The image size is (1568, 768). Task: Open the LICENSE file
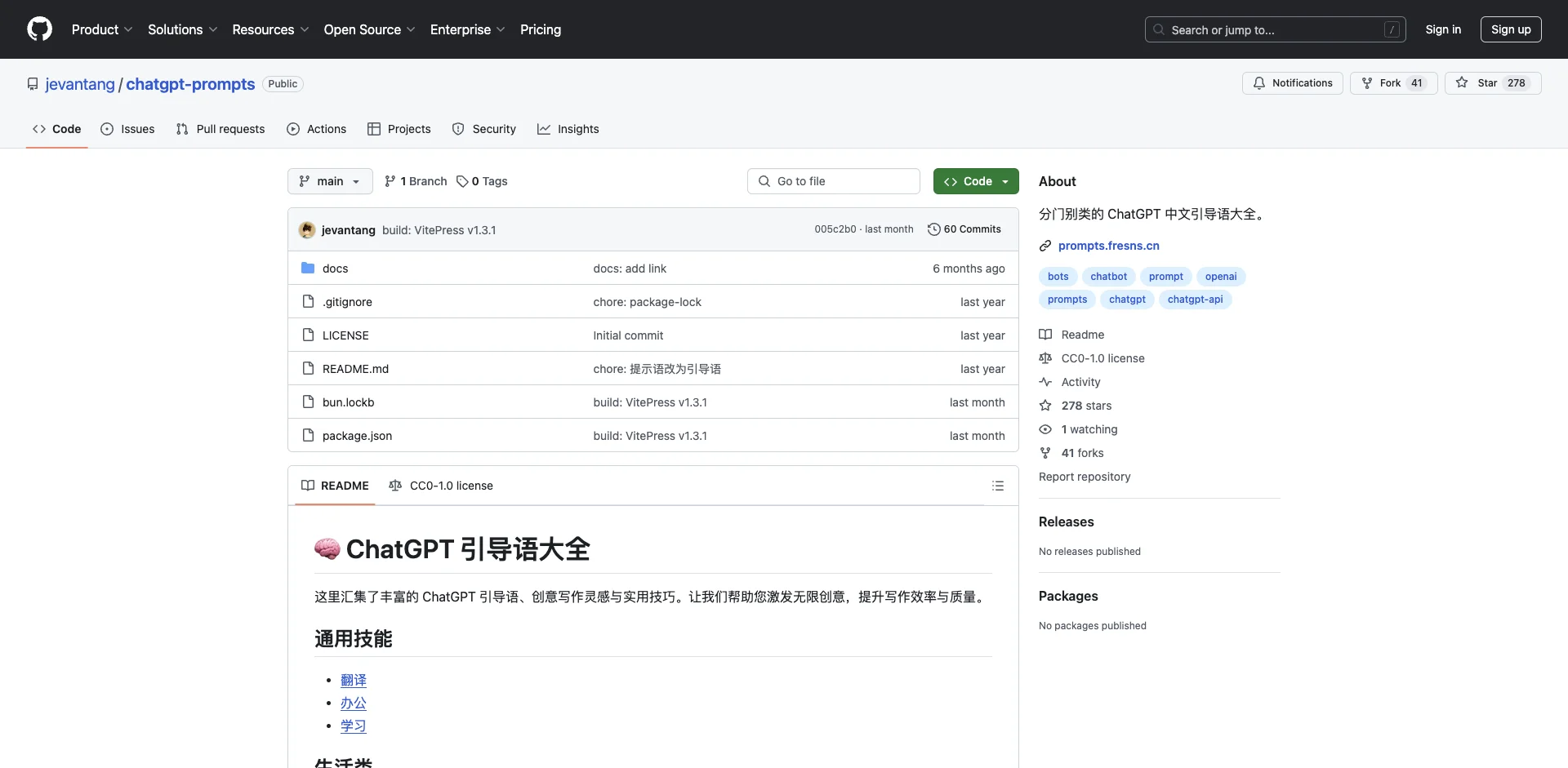click(x=345, y=335)
